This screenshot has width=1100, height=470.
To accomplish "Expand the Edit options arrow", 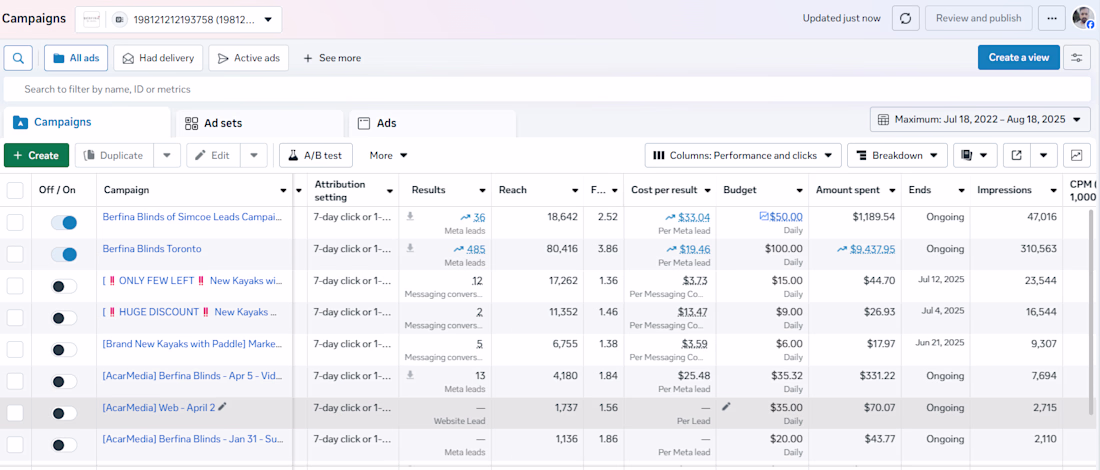I will [254, 155].
